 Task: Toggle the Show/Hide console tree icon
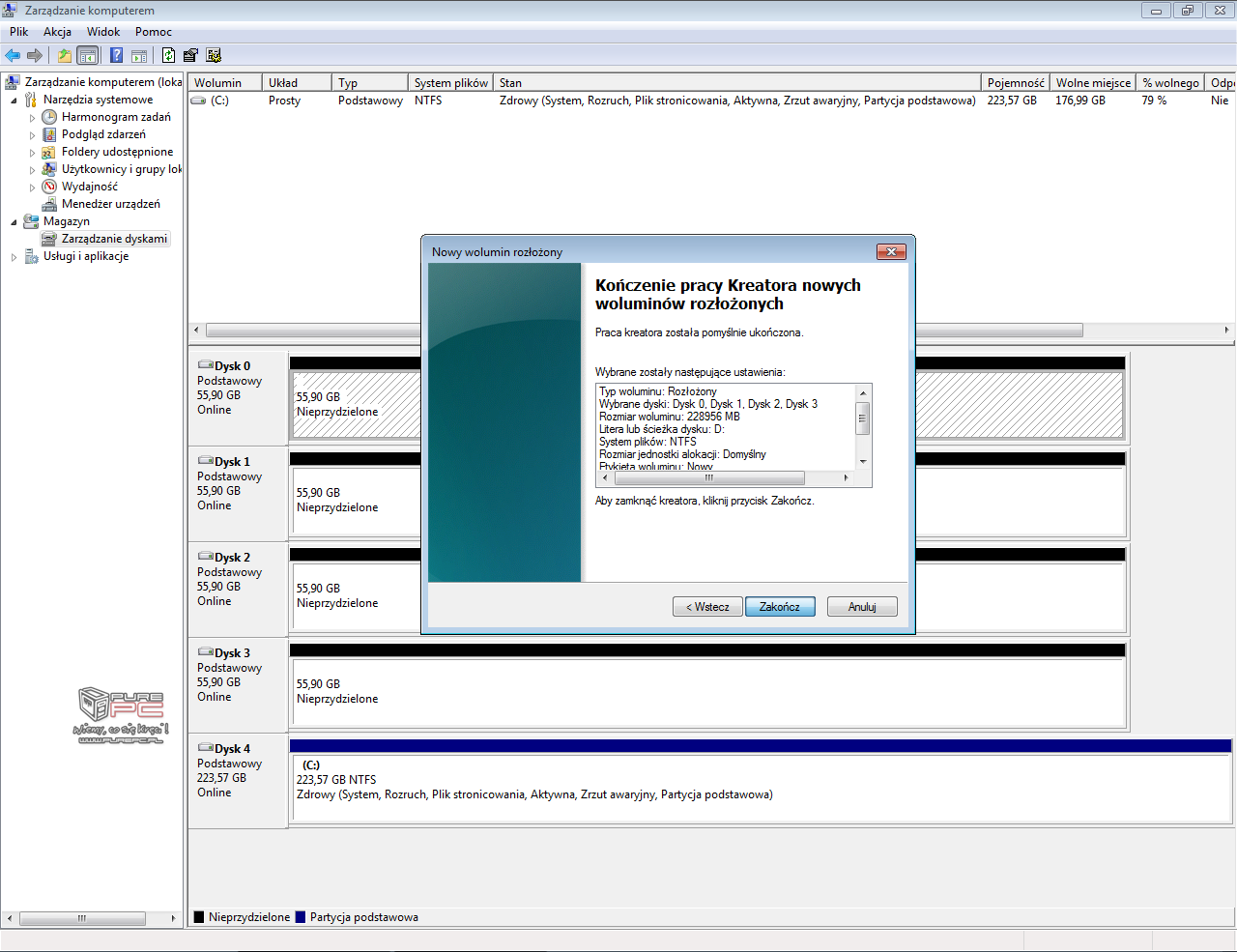tap(87, 55)
